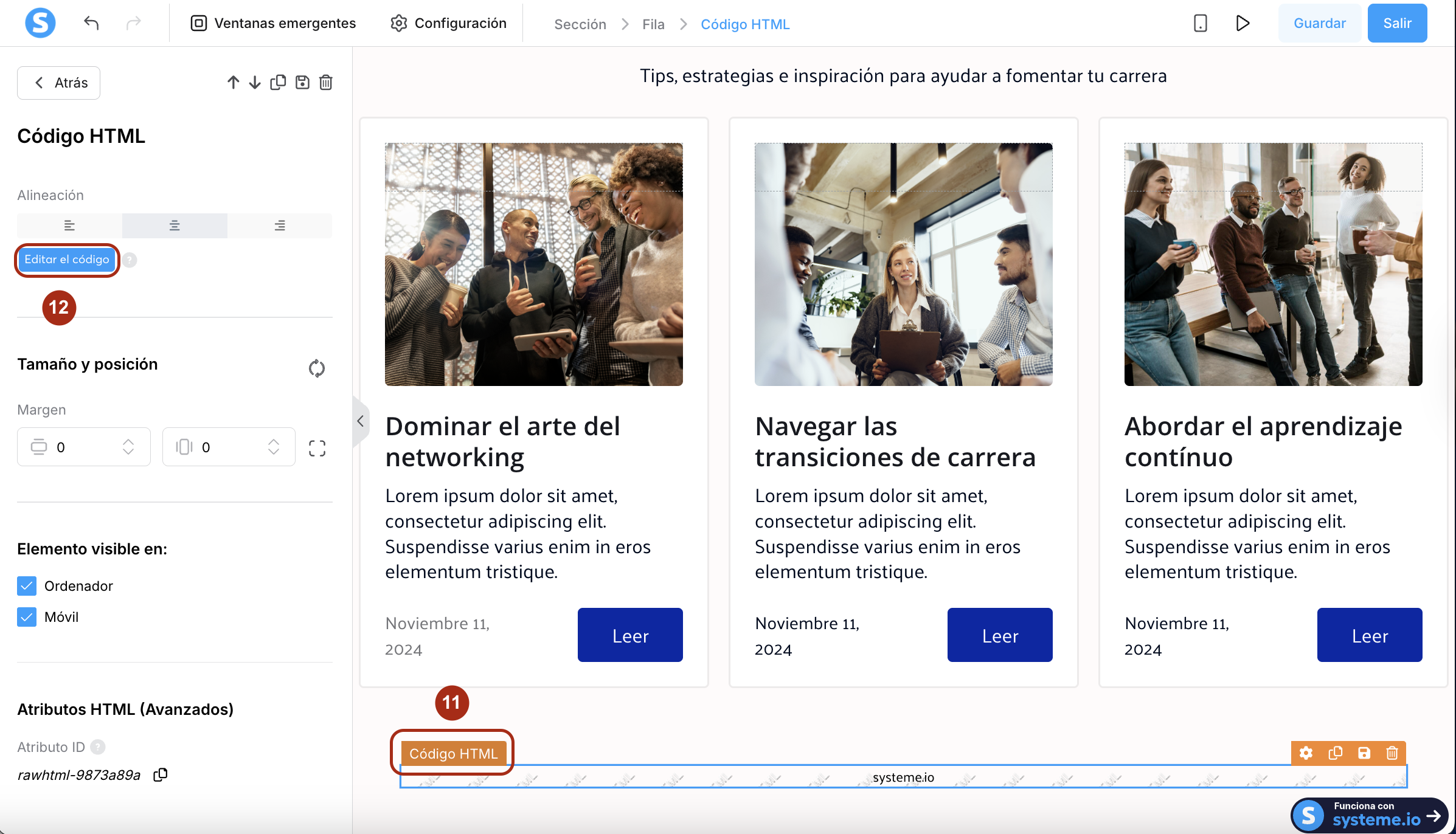The image size is (1456, 834).
Task: Copy the rawhtml attribute ID
Action: pos(161,774)
